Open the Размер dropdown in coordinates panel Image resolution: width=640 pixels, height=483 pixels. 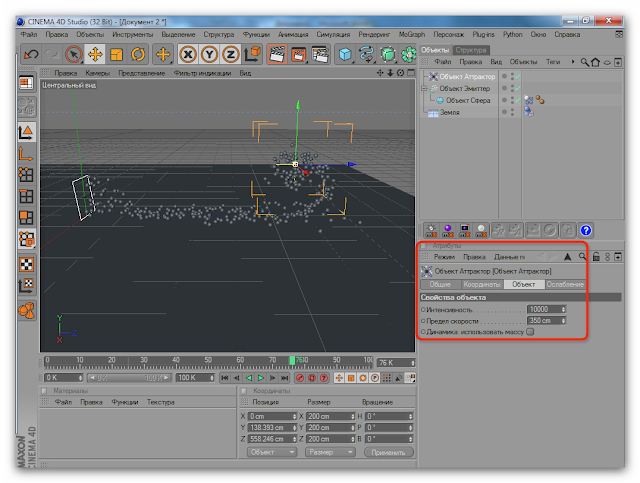(331, 452)
